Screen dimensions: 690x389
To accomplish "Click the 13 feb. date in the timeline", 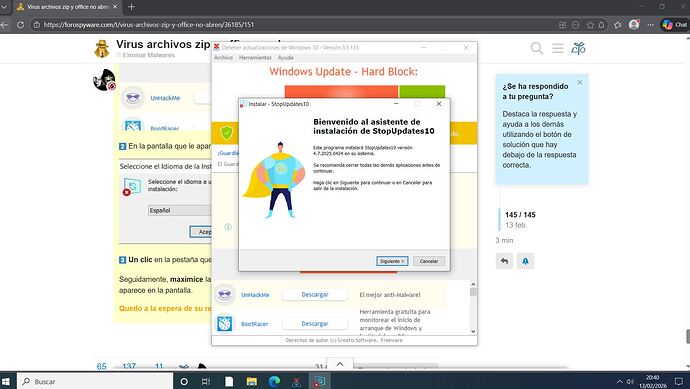I will coord(516,225).
